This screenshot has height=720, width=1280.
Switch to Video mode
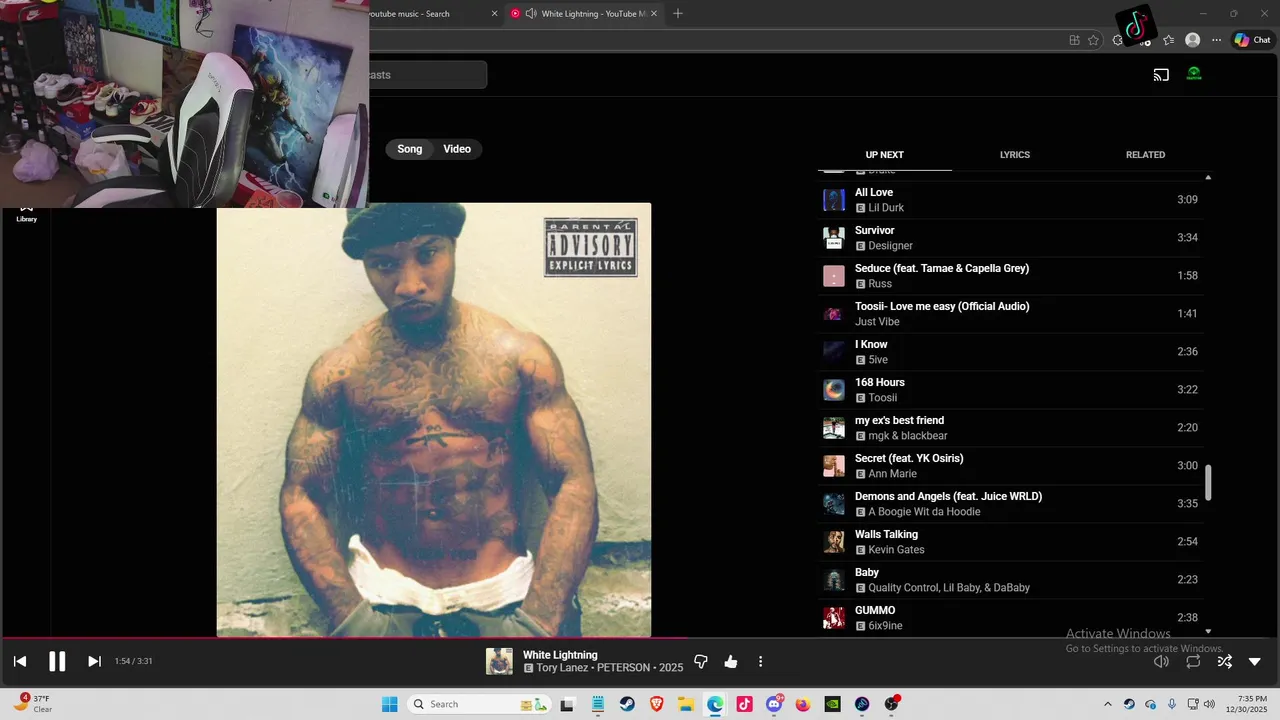pyautogui.click(x=457, y=149)
